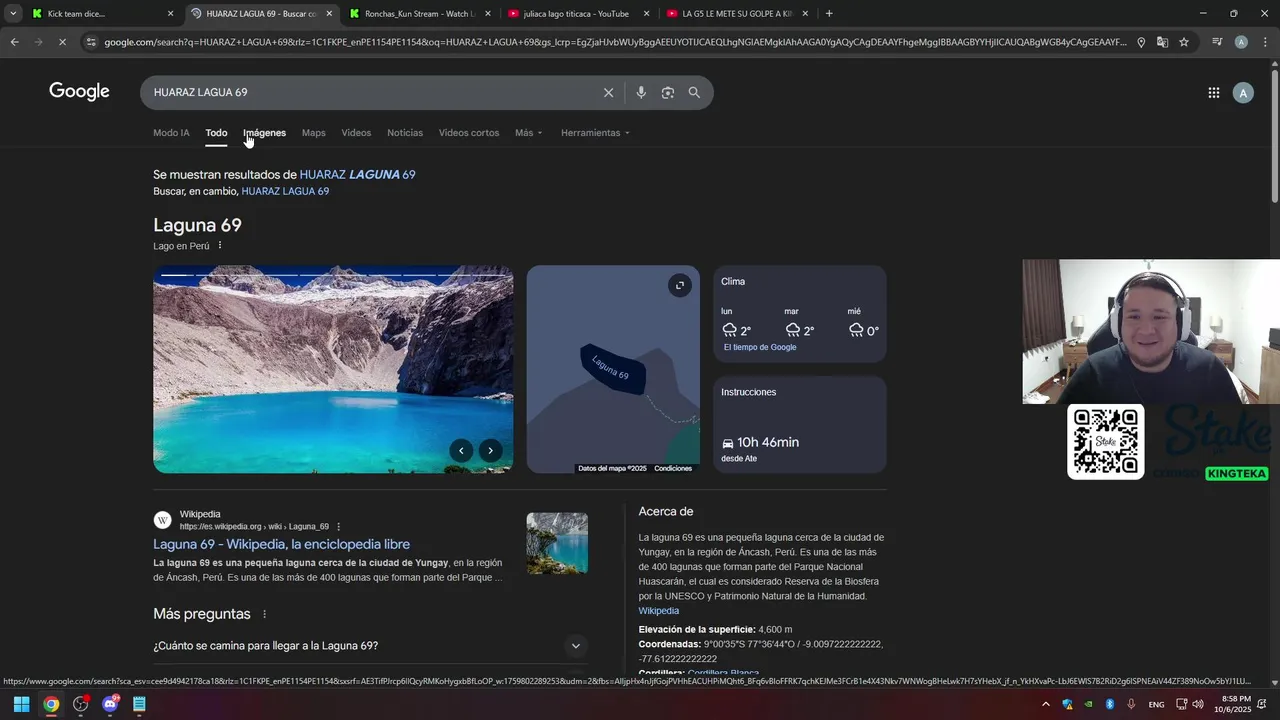Search instead for HUARAZ LAGUA 69
The image size is (1280, 720).
[x=285, y=191]
